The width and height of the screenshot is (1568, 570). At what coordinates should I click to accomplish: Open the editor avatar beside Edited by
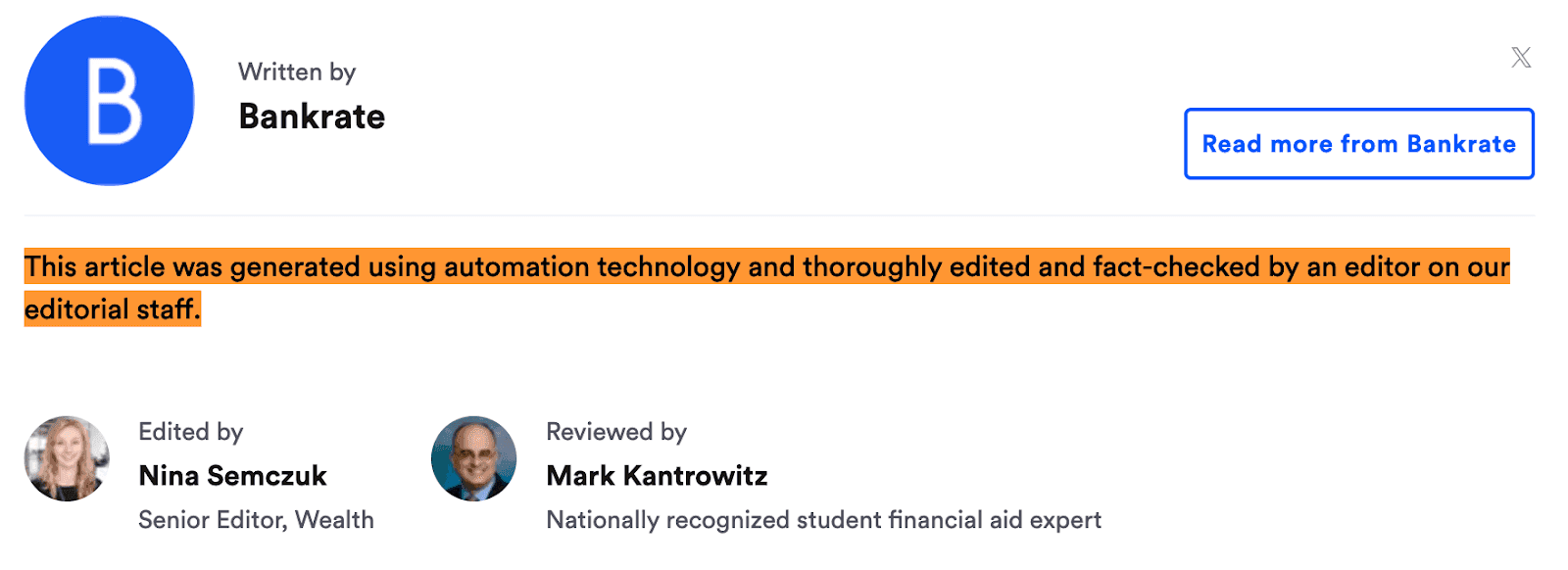click(x=66, y=458)
